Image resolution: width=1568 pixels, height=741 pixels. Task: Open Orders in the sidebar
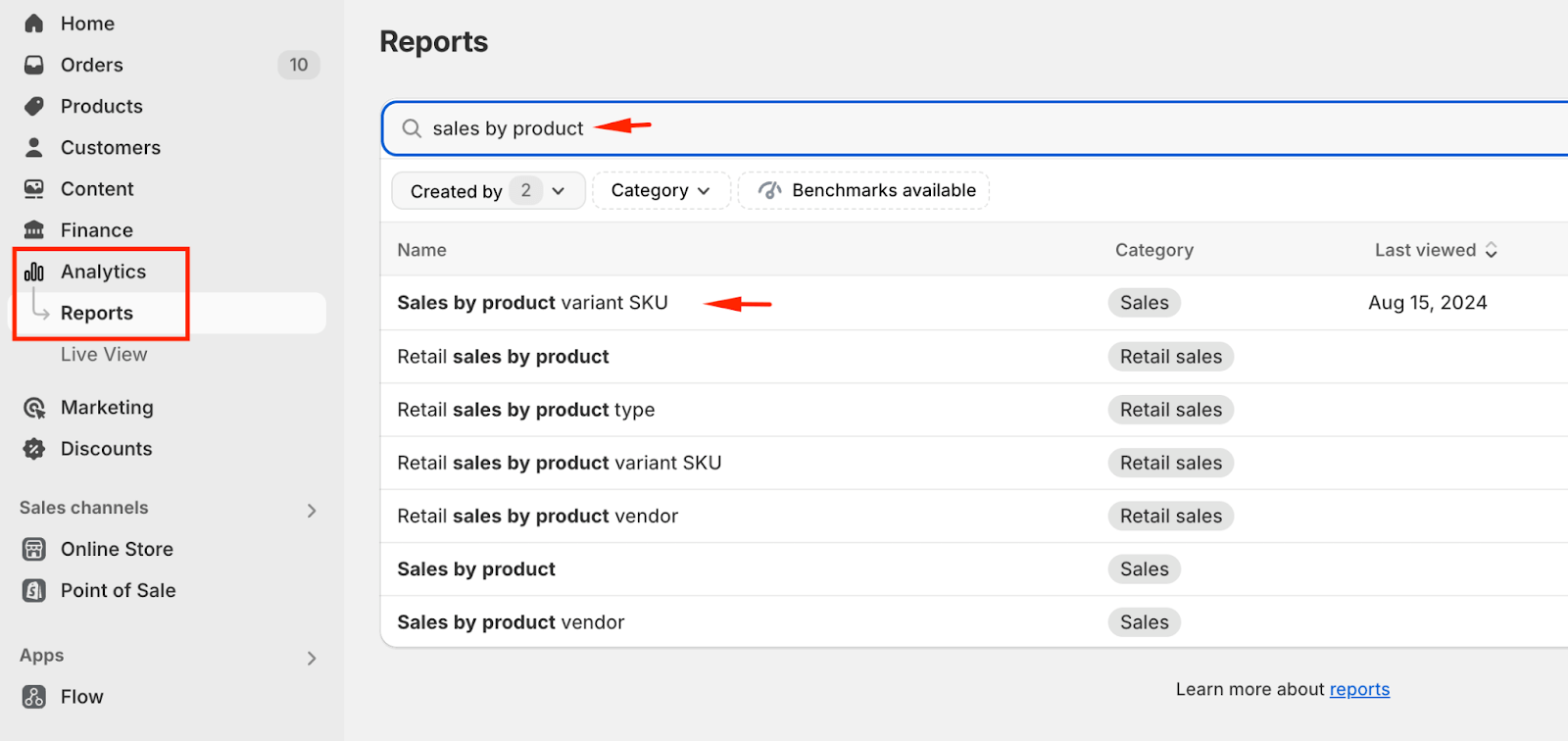point(92,65)
